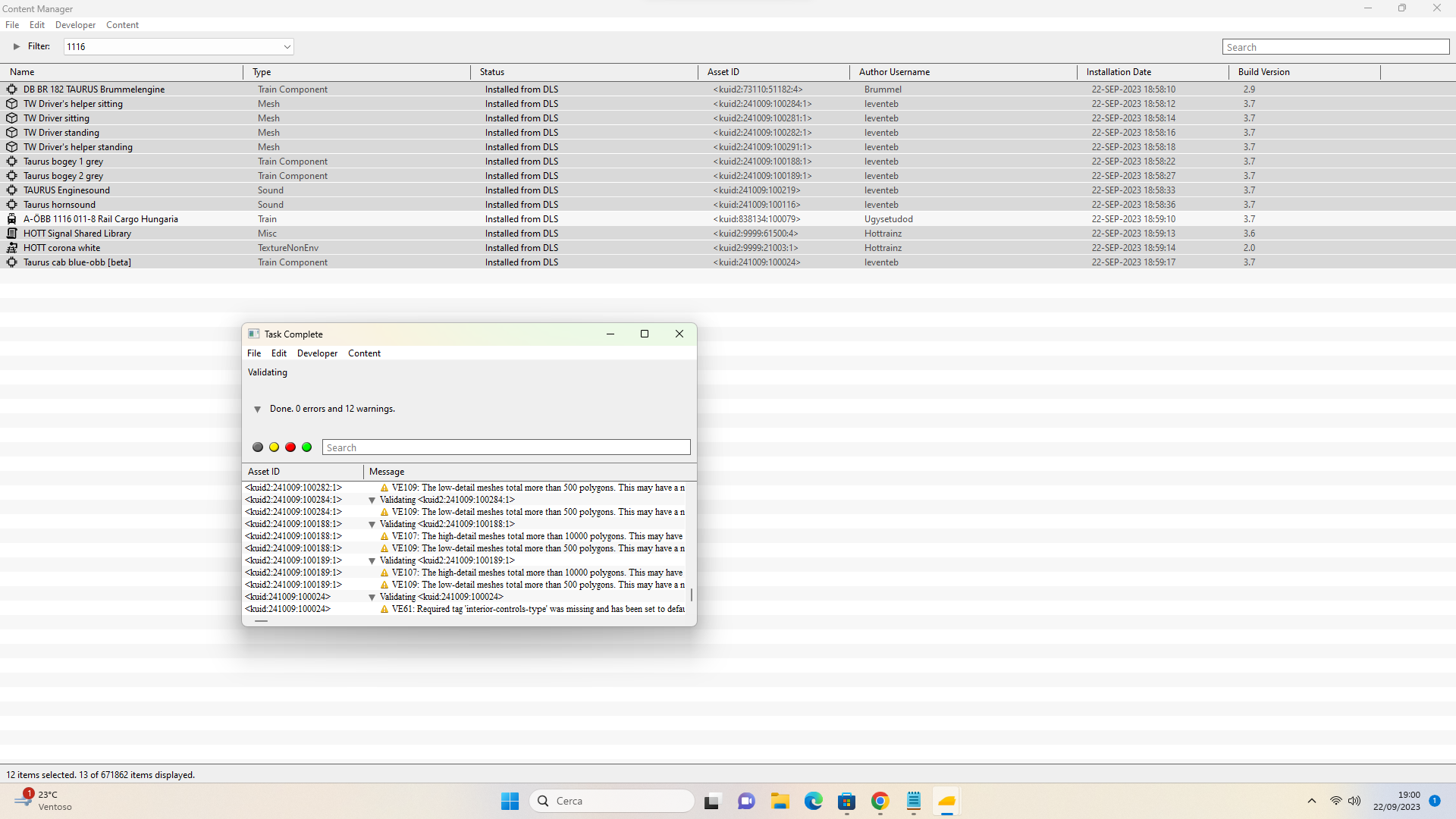1456x819 pixels.
Task: Open the chat app on the taskbar
Action: point(746,801)
